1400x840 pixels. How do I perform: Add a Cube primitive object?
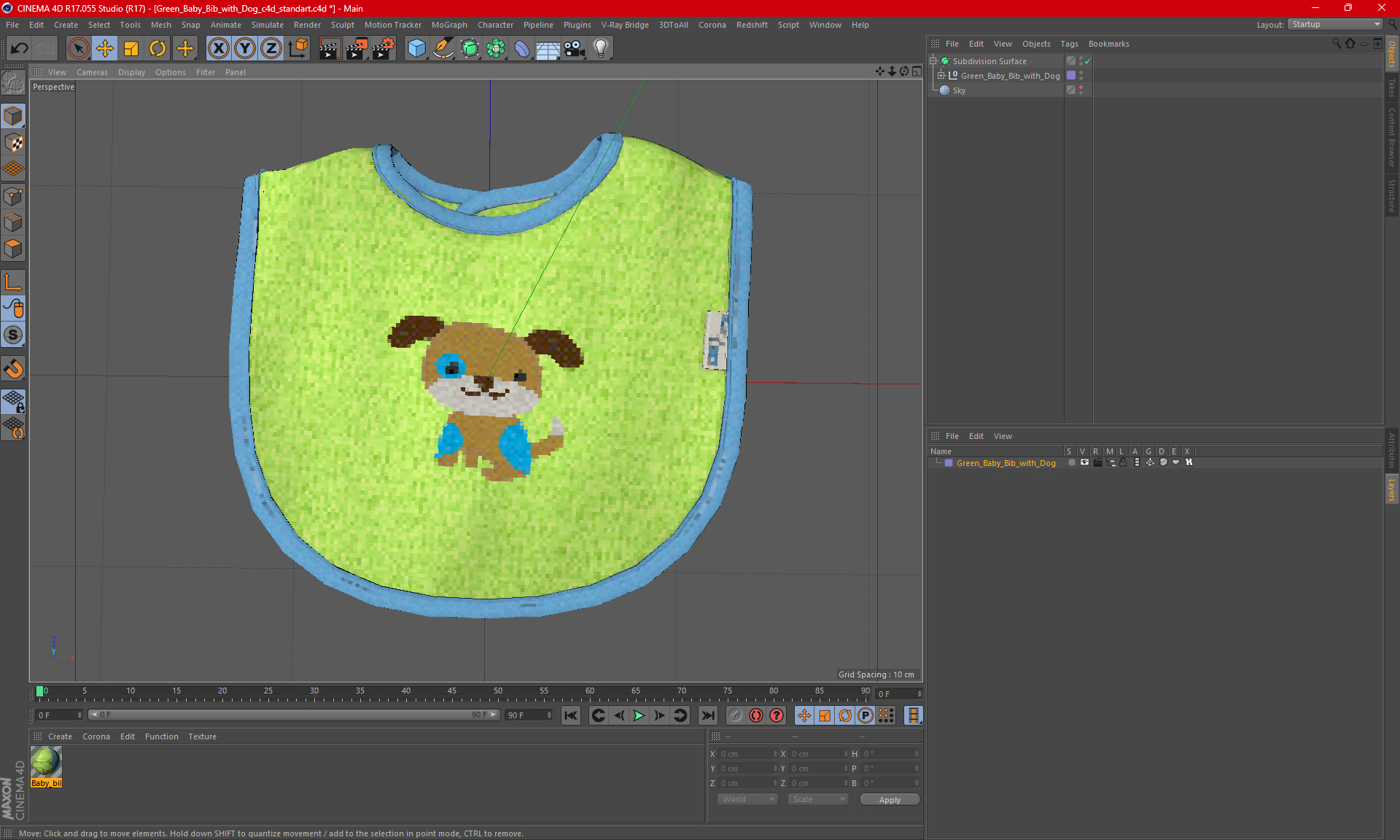[416, 49]
